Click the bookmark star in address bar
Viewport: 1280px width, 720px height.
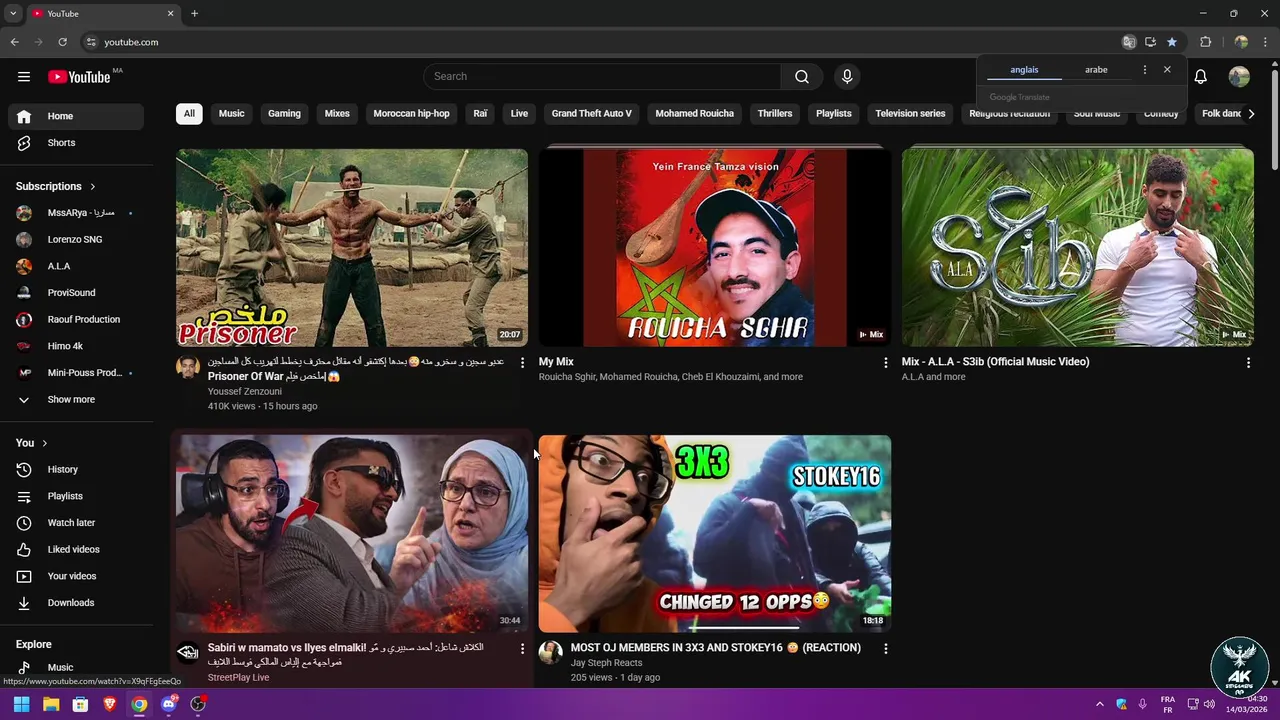(x=1172, y=42)
